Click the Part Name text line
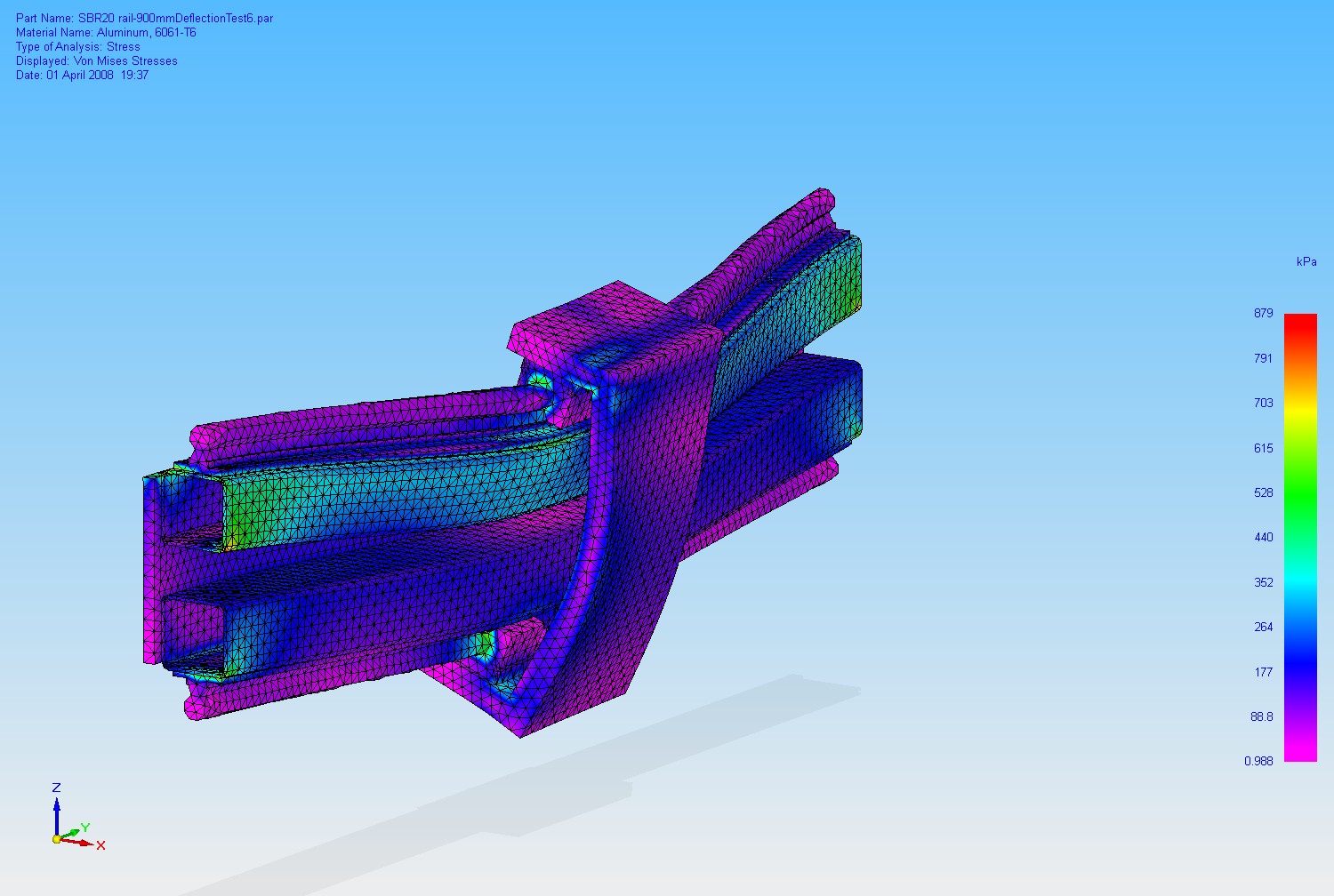1334x896 pixels. [144, 19]
